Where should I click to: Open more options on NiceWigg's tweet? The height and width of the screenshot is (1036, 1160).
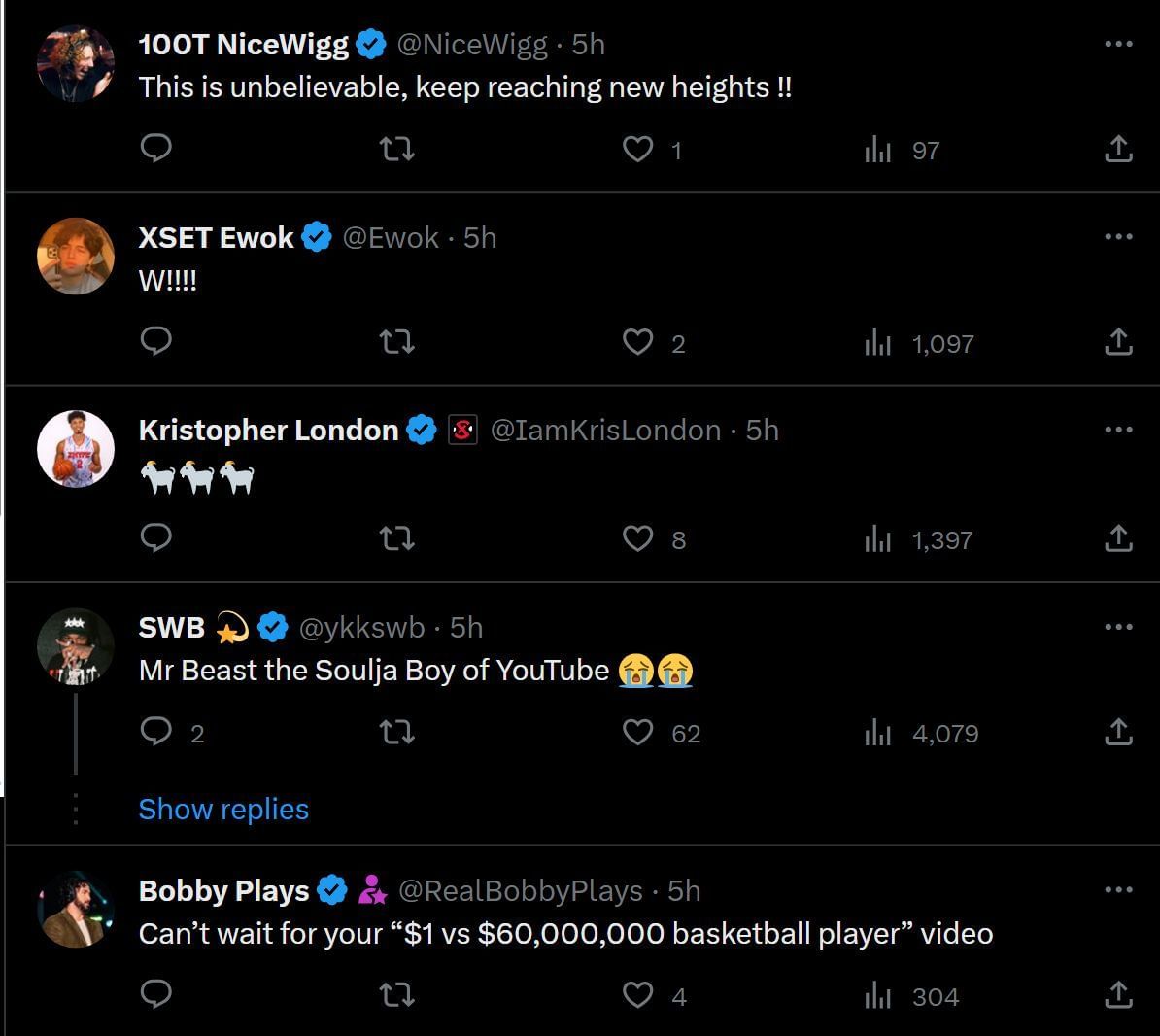[1118, 44]
